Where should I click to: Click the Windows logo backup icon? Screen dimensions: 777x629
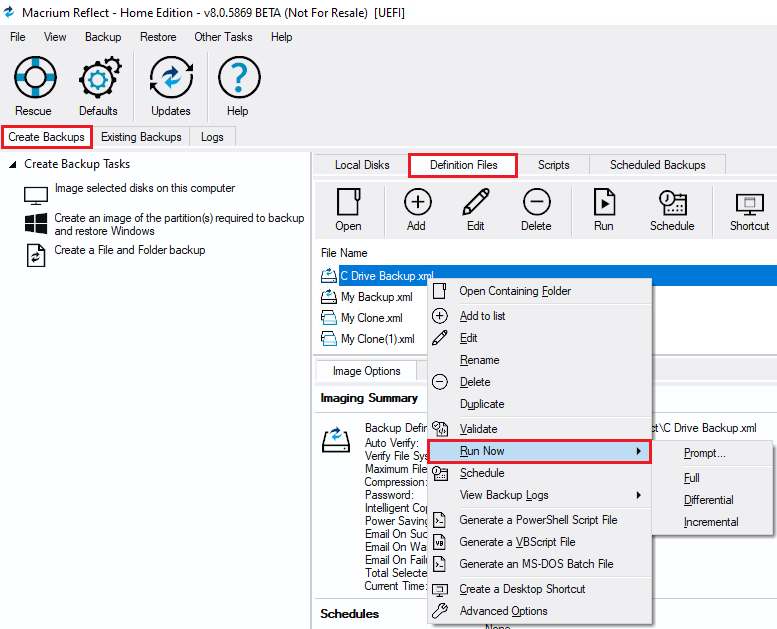tap(36, 224)
